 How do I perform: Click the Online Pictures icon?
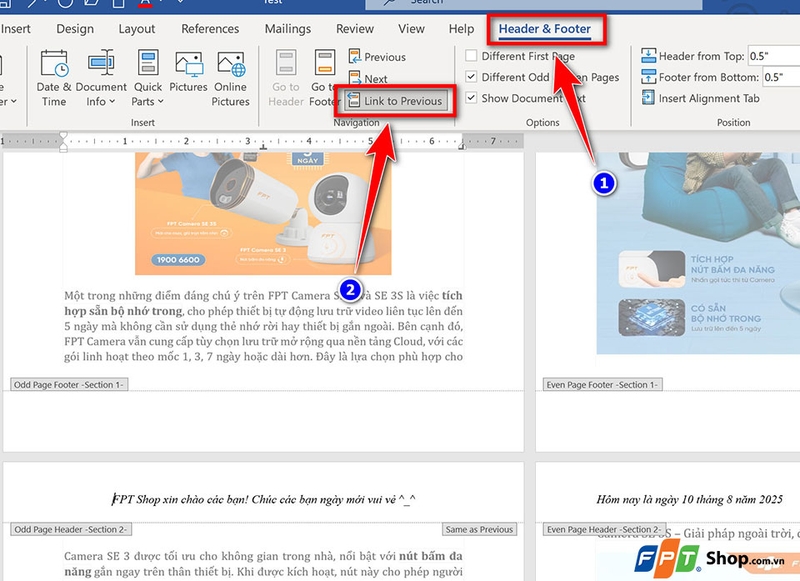(230, 68)
